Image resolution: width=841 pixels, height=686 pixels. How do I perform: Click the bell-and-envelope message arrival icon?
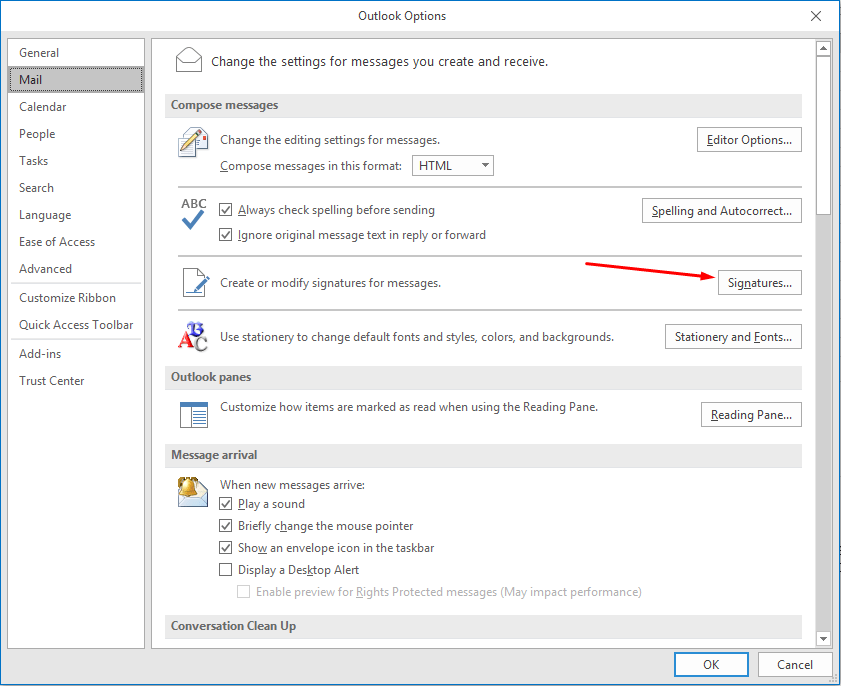(x=193, y=491)
